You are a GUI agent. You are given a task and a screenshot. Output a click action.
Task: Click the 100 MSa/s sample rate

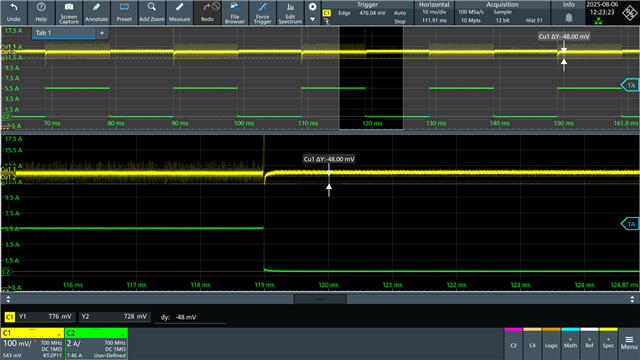tap(471, 12)
